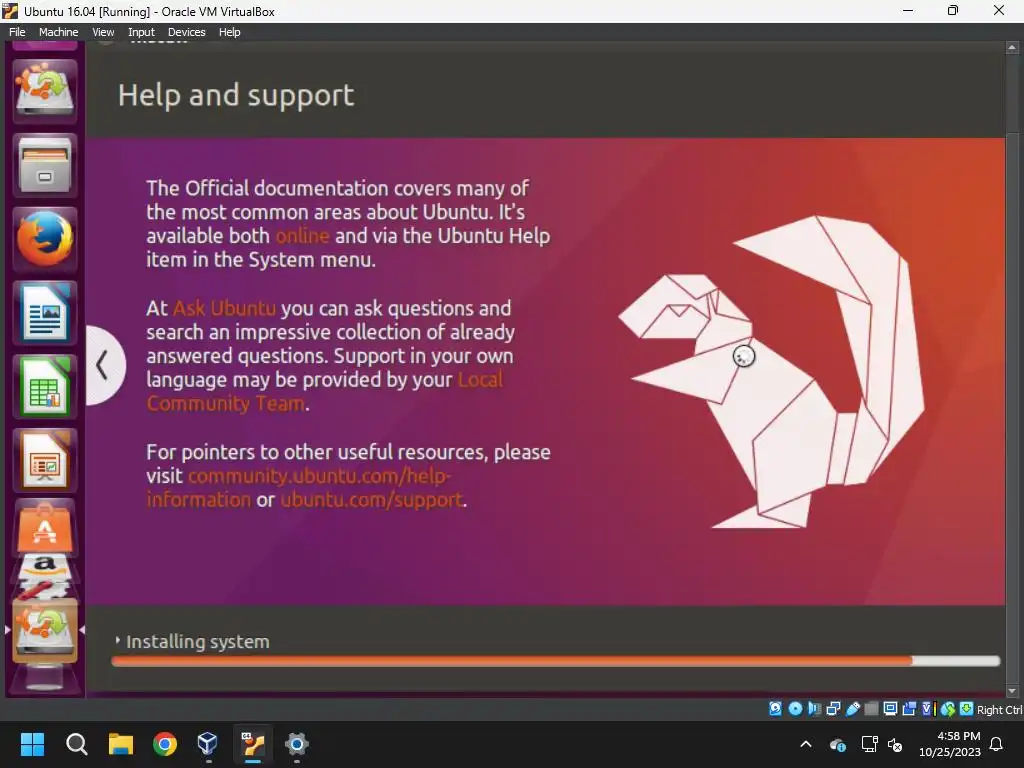Click the hard disk activity indicator
Viewport: 1024px width, 768px height.
(x=775, y=709)
